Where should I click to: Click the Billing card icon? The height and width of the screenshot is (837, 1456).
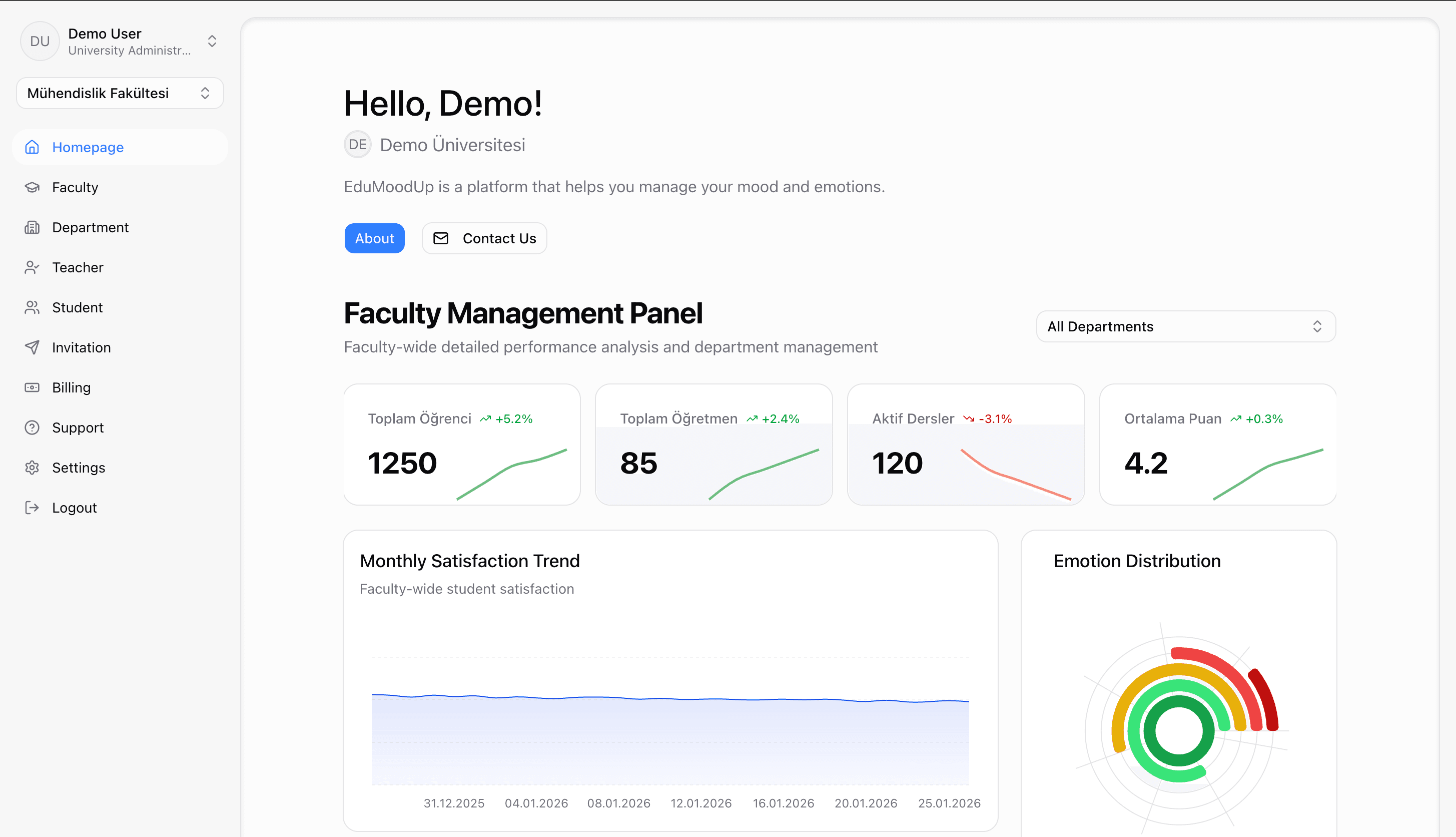click(x=32, y=387)
